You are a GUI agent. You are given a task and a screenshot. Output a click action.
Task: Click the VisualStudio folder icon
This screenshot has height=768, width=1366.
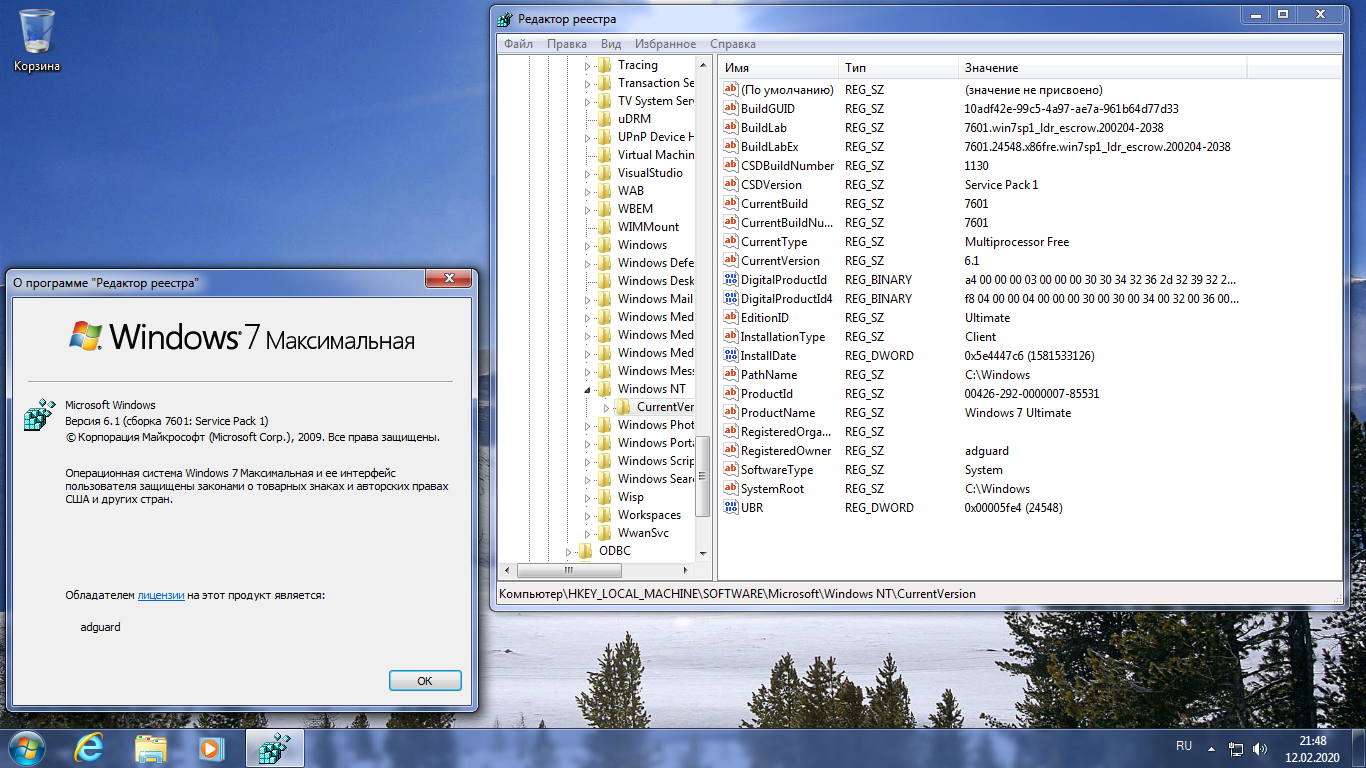pyautogui.click(x=603, y=173)
